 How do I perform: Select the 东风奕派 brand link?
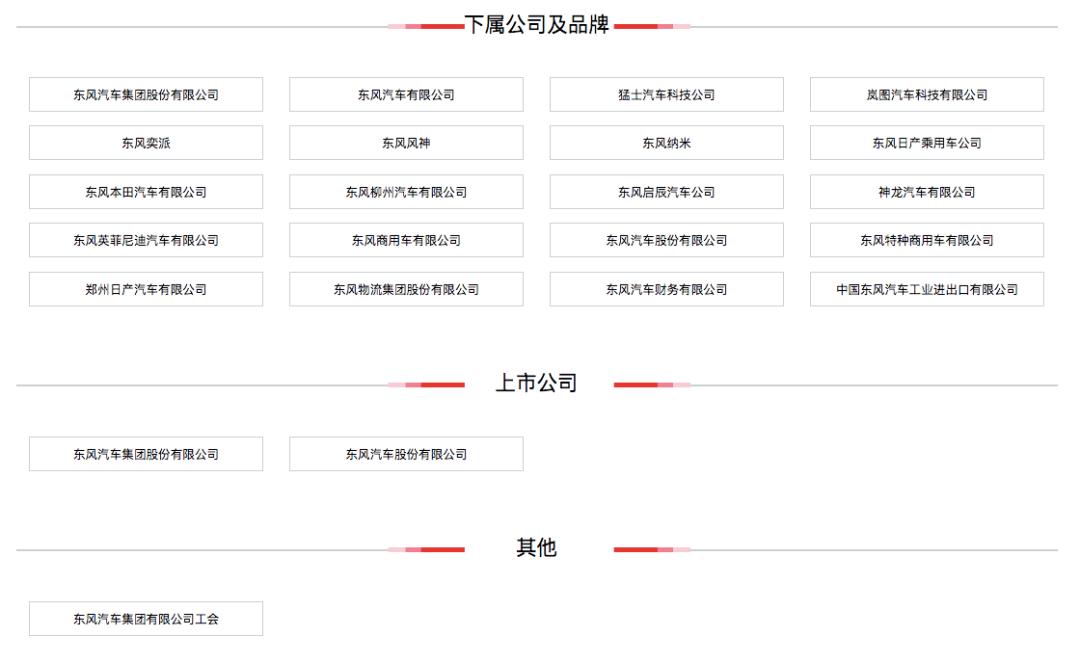click(145, 143)
